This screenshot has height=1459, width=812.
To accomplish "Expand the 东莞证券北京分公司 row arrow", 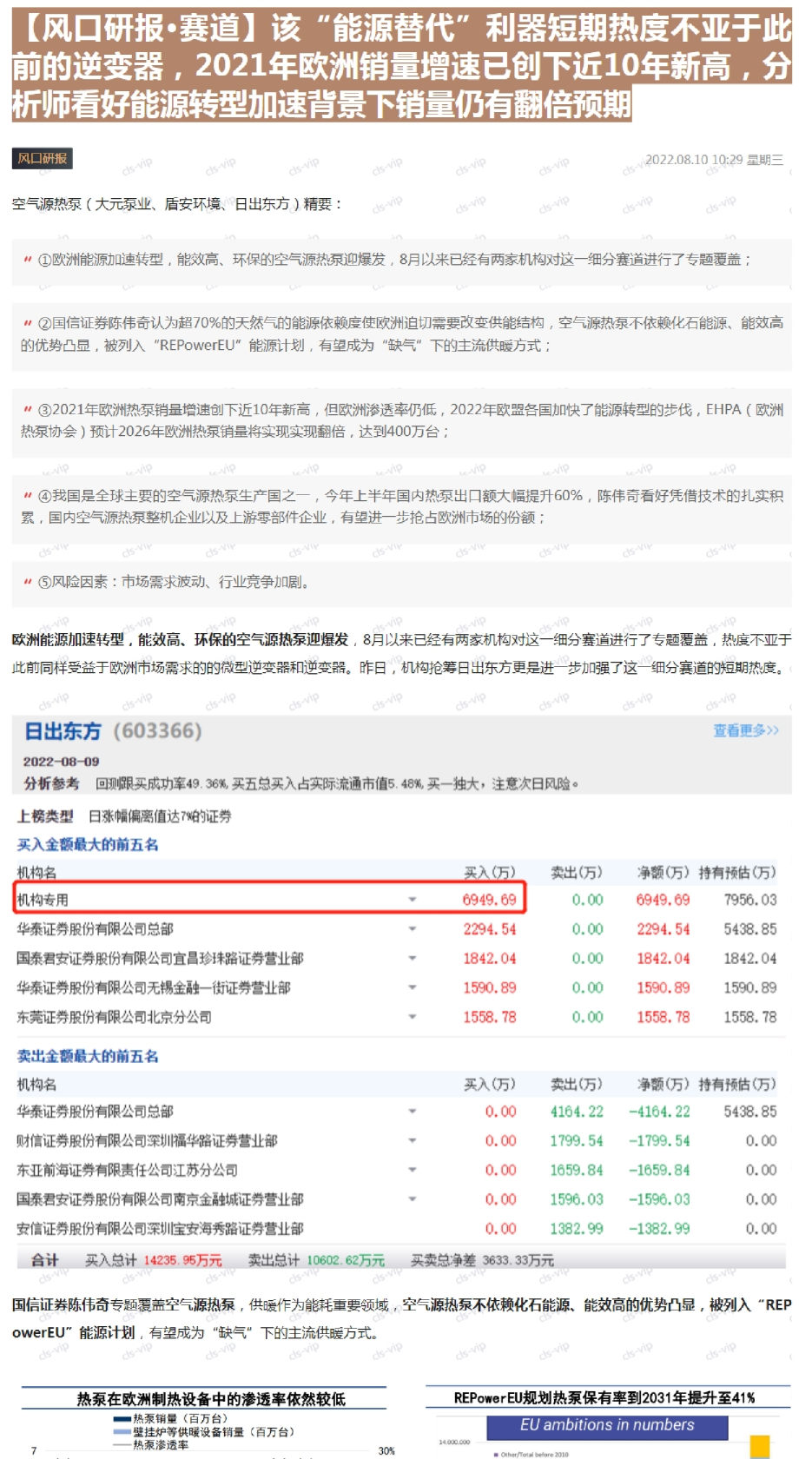I will (413, 1017).
